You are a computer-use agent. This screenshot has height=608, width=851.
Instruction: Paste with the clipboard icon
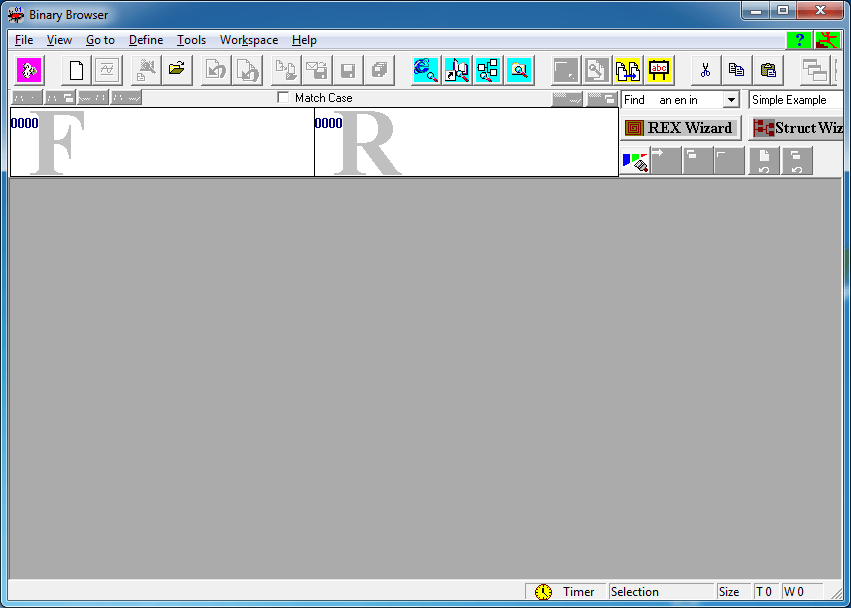(768, 70)
